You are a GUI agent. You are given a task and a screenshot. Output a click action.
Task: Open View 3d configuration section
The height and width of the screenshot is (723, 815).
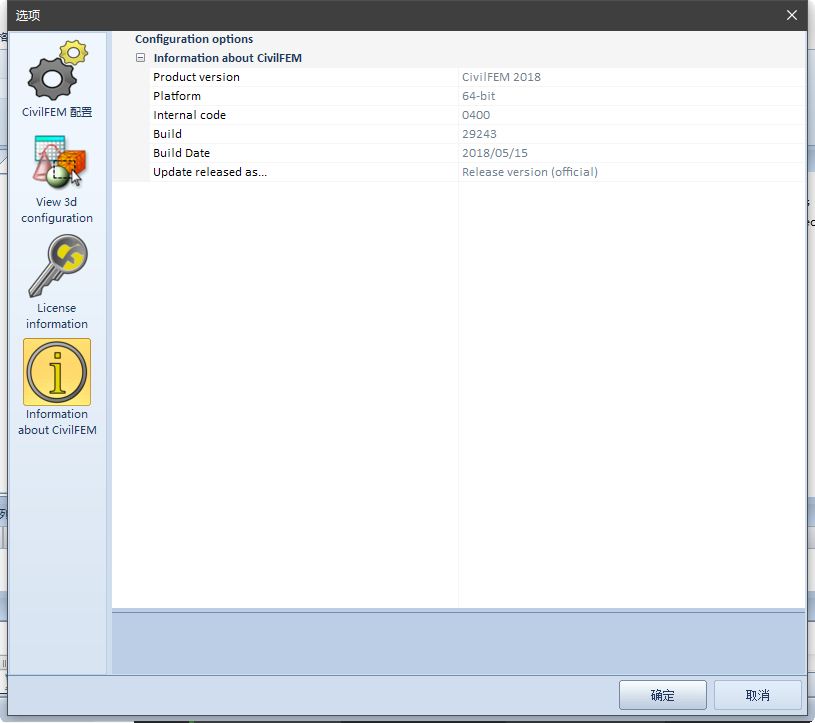click(x=57, y=179)
